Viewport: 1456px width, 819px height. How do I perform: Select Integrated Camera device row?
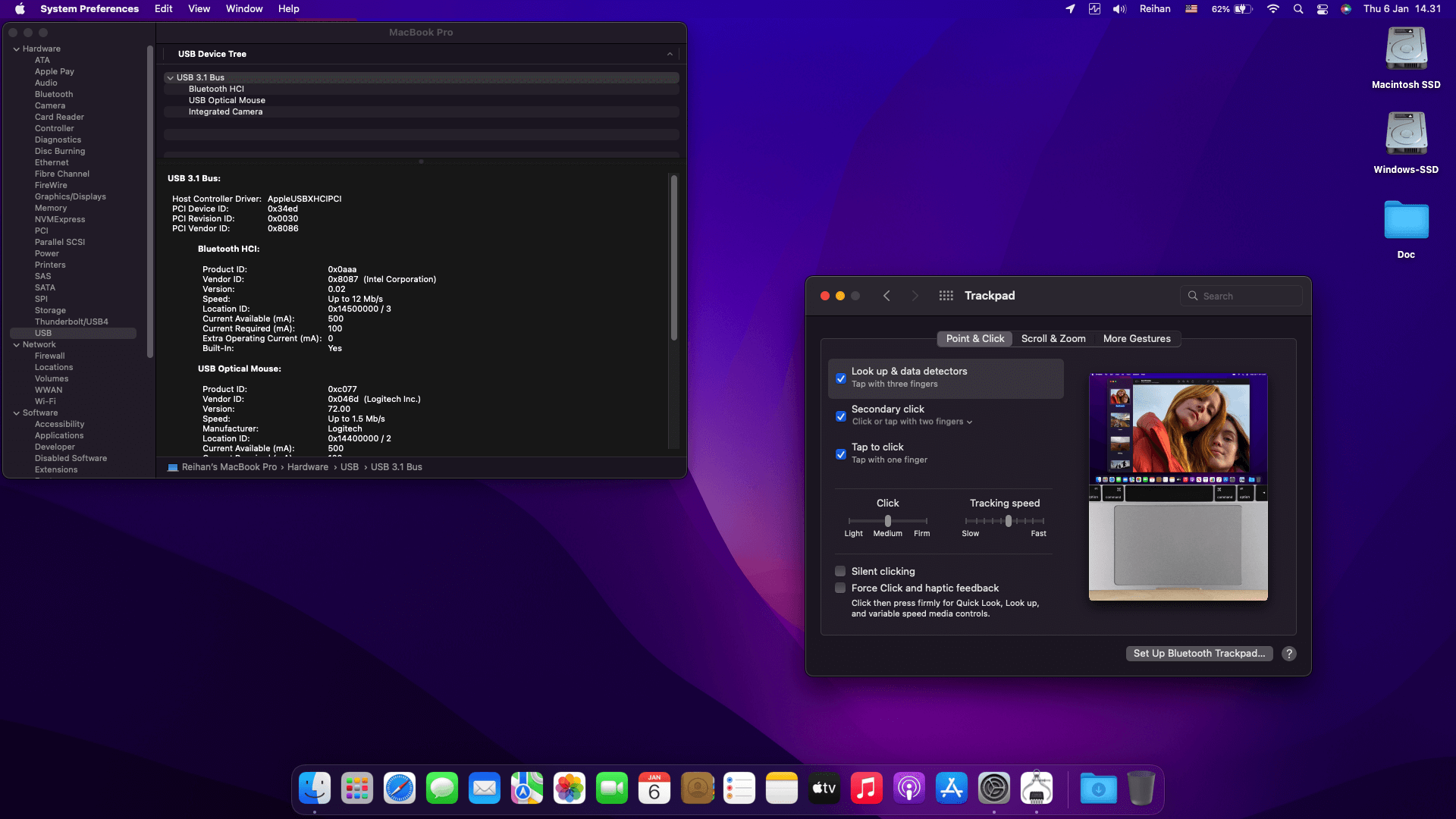coord(421,111)
